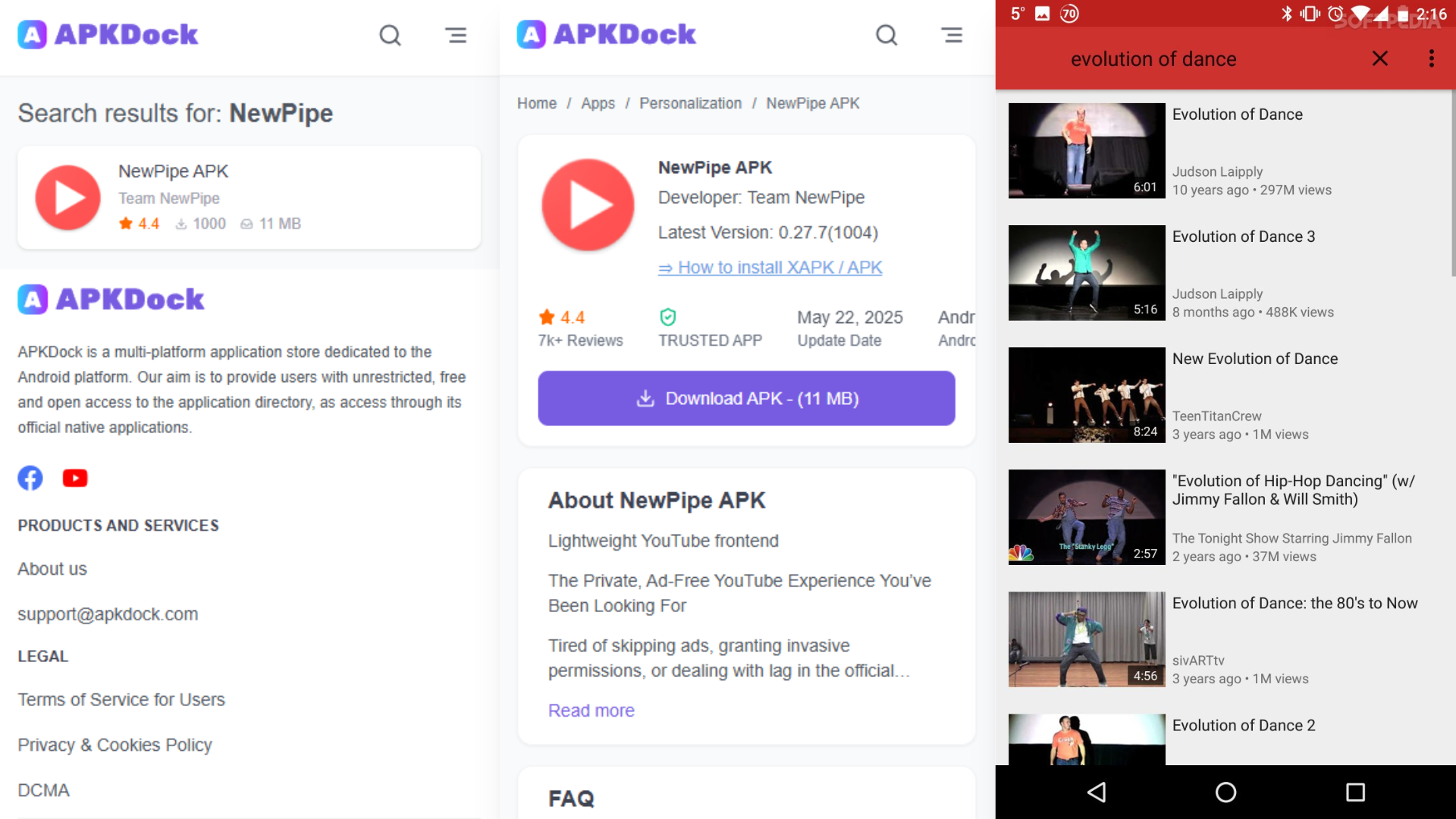1456x819 pixels.
Task: Play Evolution of Dance 3 video thumbnail
Action: 1086,273
